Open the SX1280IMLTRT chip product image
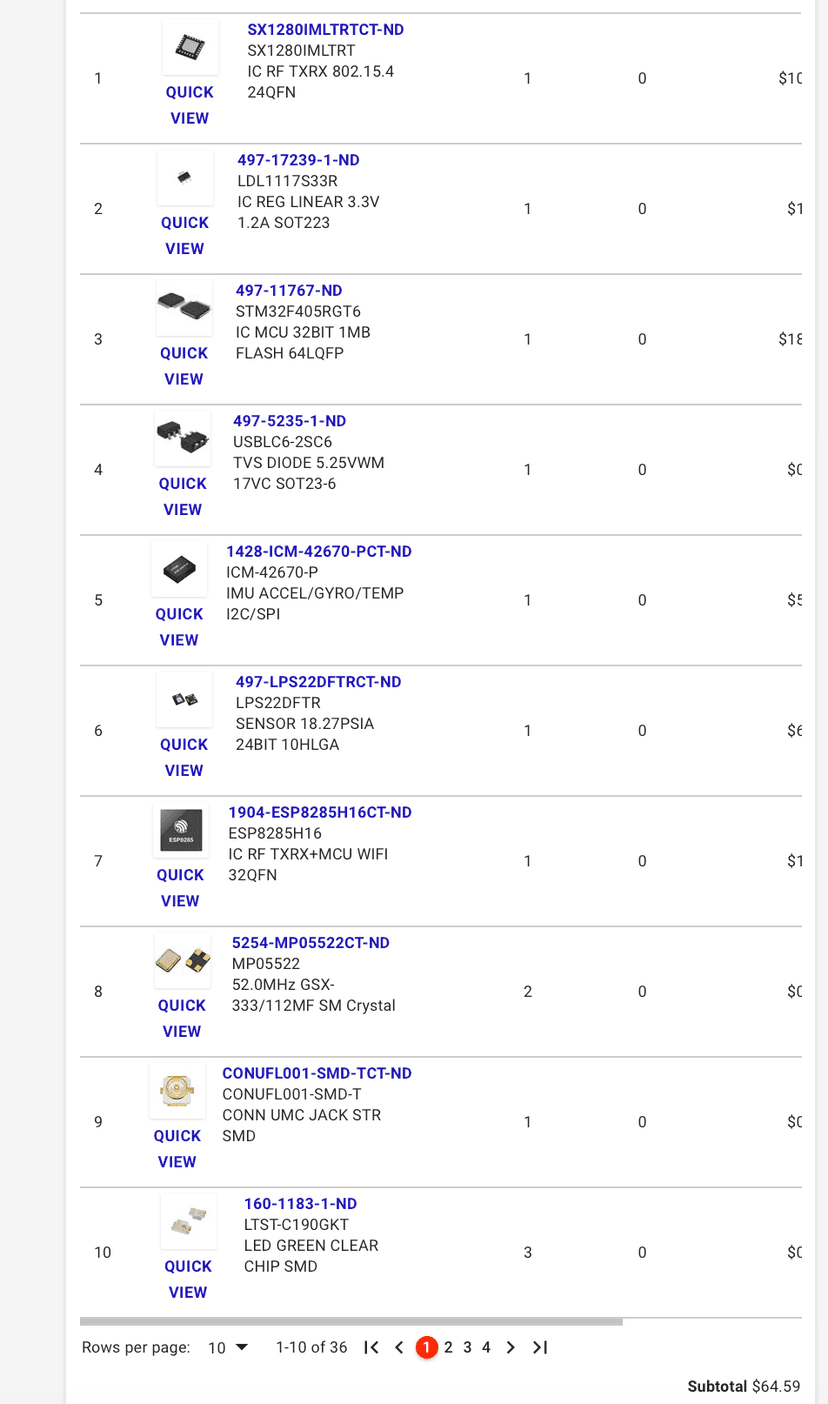The width and height of the screenshot is (828, 1404). click(x=190, y=47)
